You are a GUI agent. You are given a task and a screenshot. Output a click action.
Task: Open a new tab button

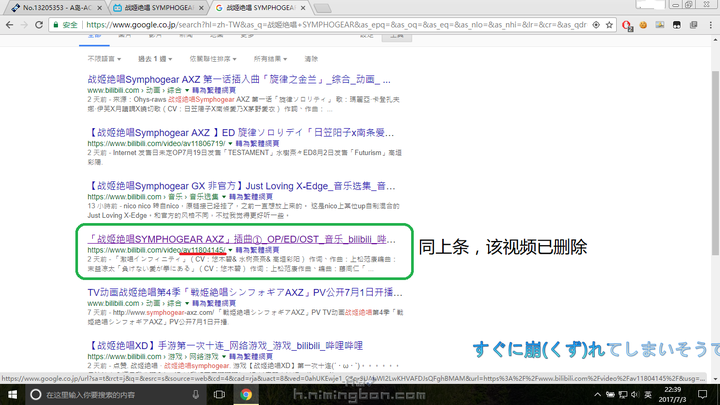(323, 8)
